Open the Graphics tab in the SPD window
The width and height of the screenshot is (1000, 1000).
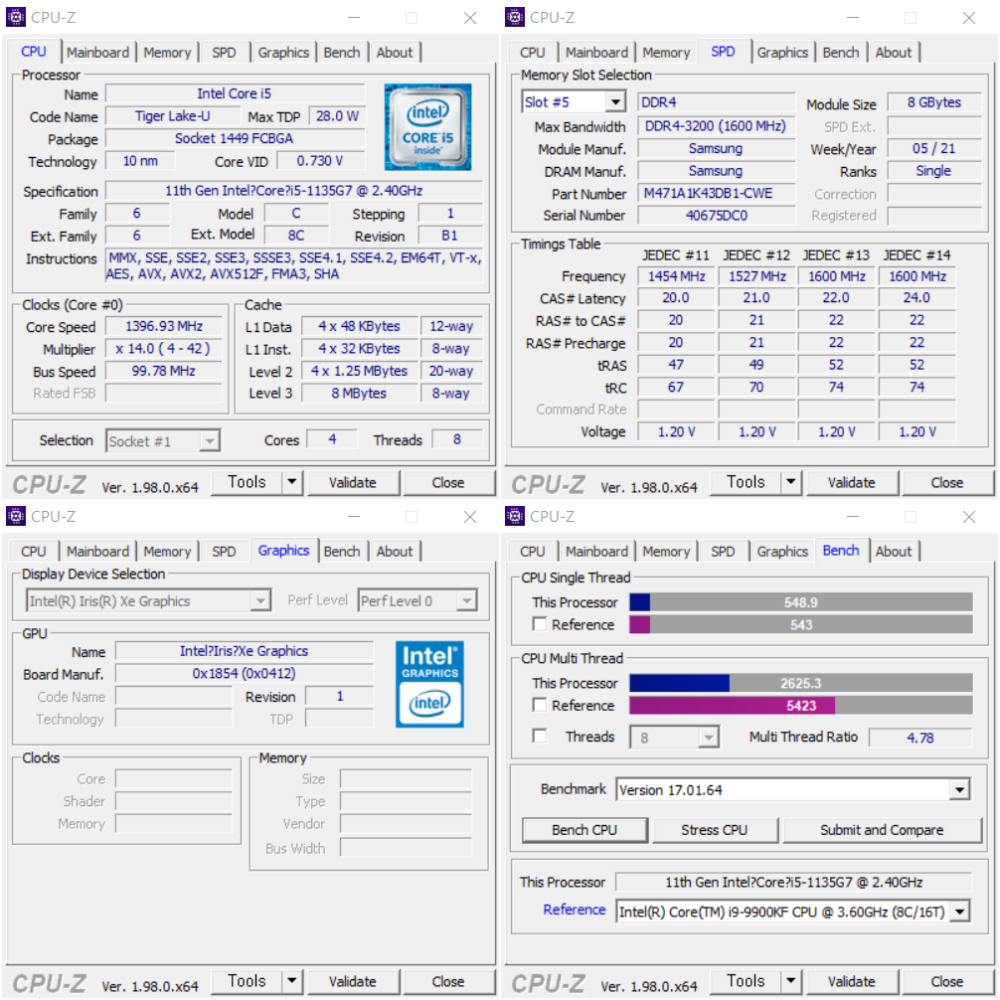[x=782, y=52]
